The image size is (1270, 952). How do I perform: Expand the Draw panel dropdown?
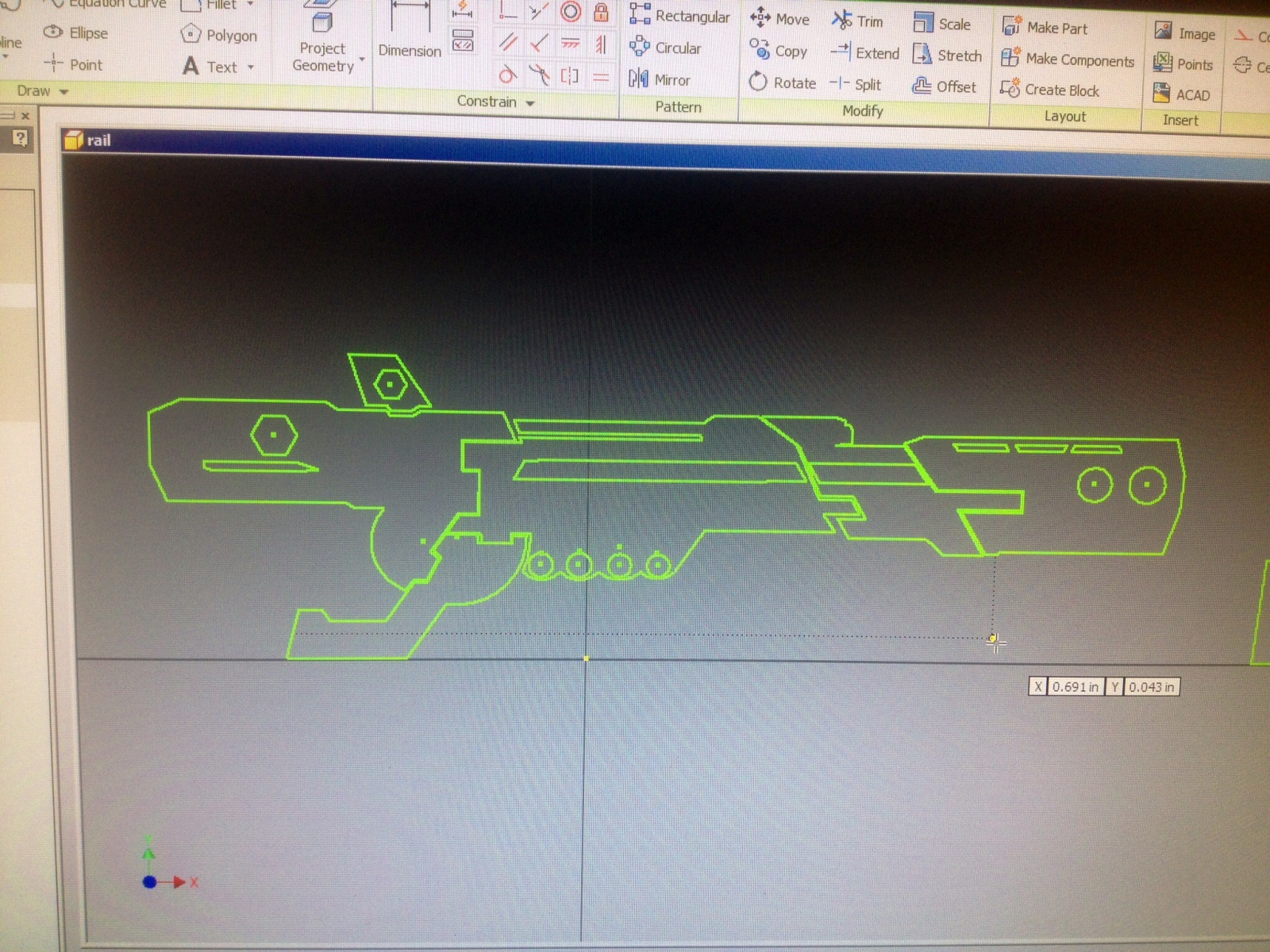[64, 92]
